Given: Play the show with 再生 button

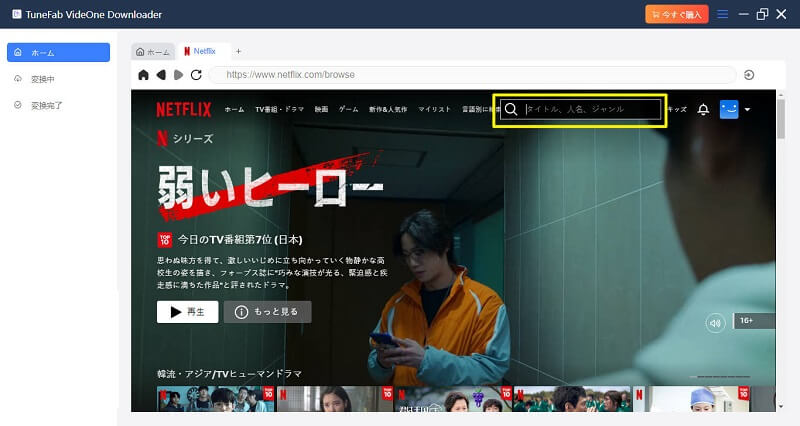Looking at the screenshot, I should pos(187,312).
